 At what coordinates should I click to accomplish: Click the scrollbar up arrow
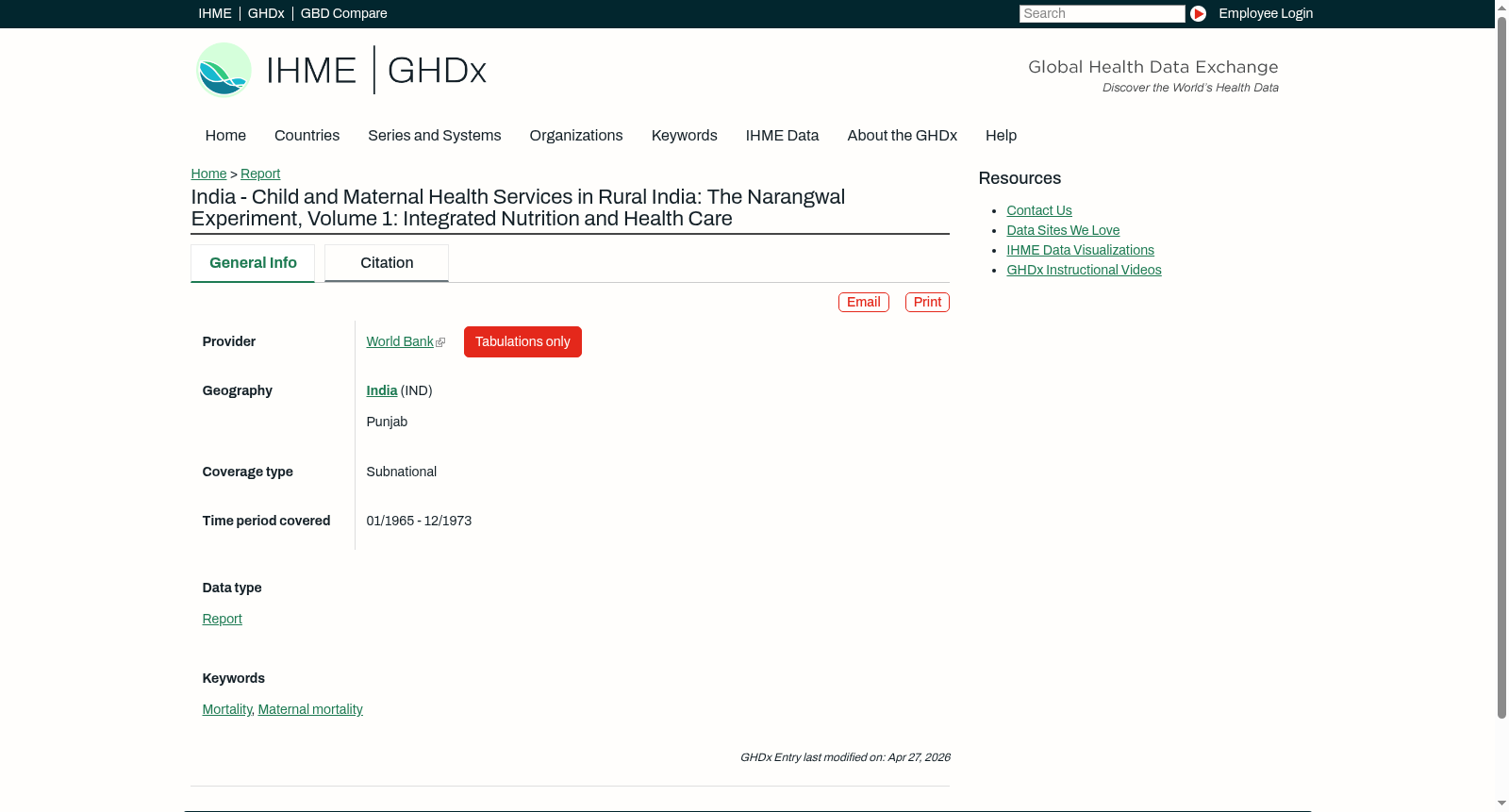[x=1501, y=7]
